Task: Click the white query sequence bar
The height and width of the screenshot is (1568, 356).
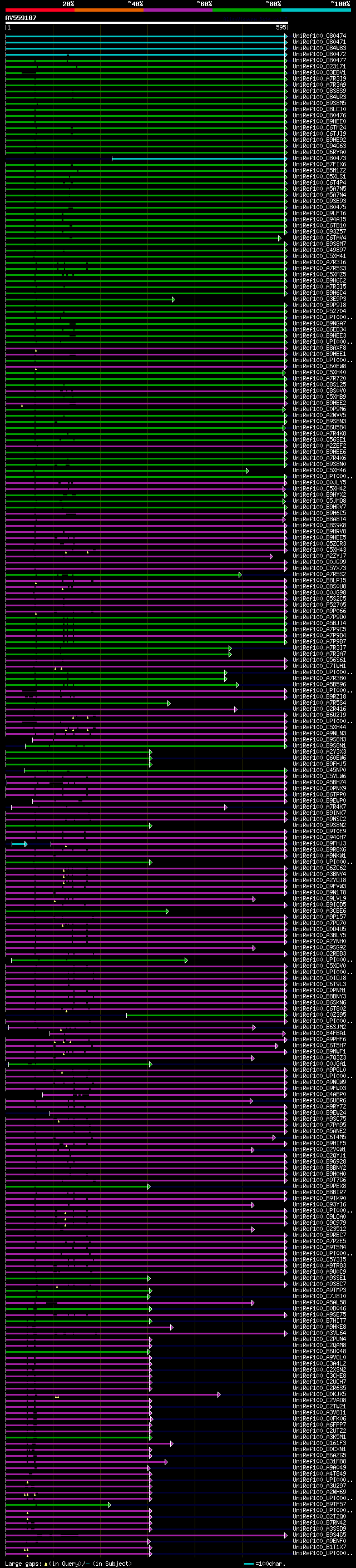Action: coord(146,23)
